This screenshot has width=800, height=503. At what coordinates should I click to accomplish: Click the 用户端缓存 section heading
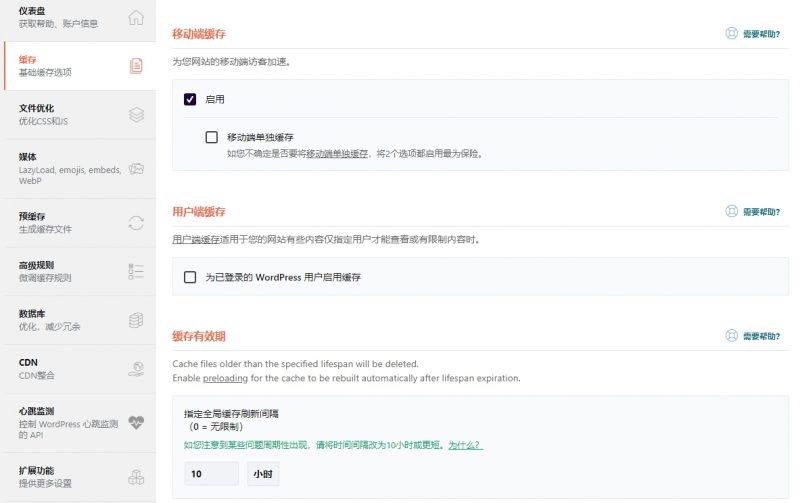coord(198,212)
